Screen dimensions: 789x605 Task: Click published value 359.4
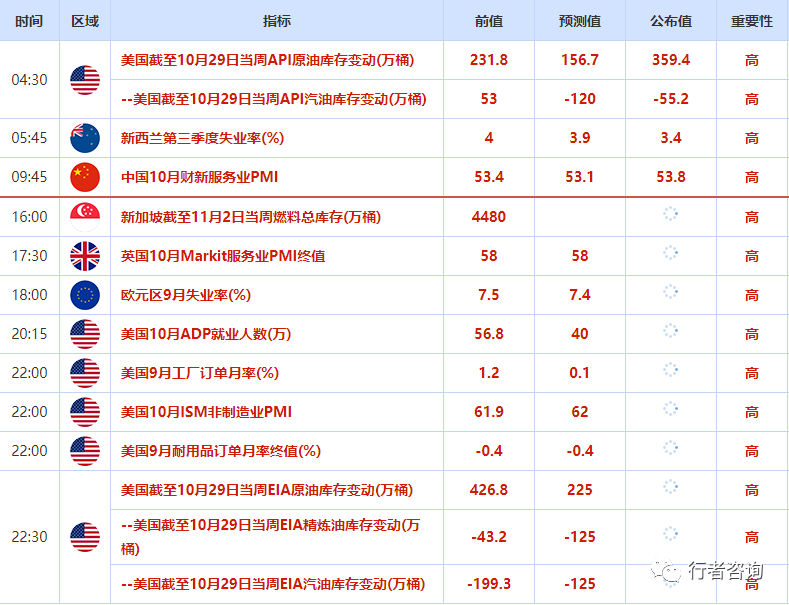671,60
